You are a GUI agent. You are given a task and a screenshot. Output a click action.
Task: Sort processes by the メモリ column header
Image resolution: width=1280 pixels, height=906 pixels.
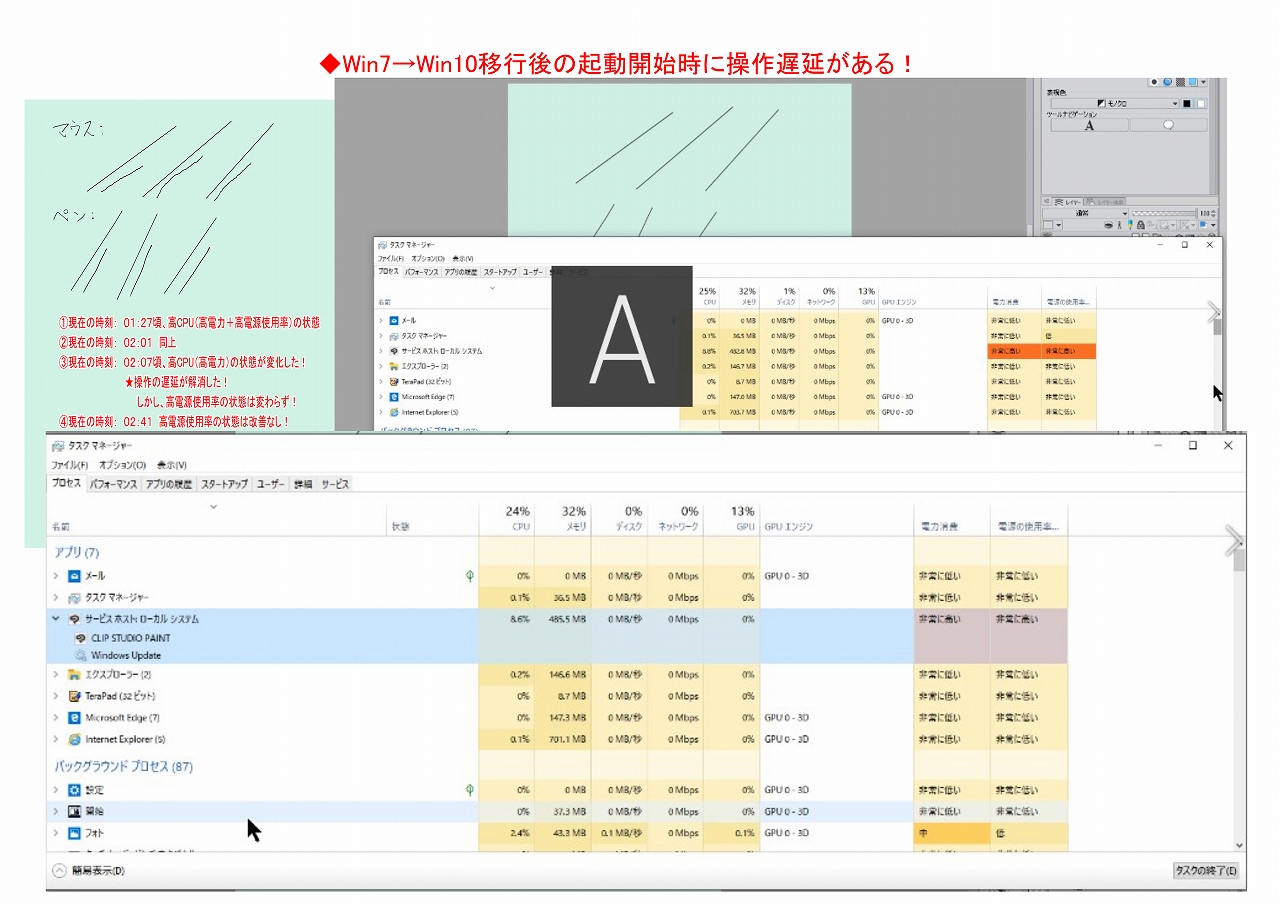pyautogui.click(x=562, y=519)
